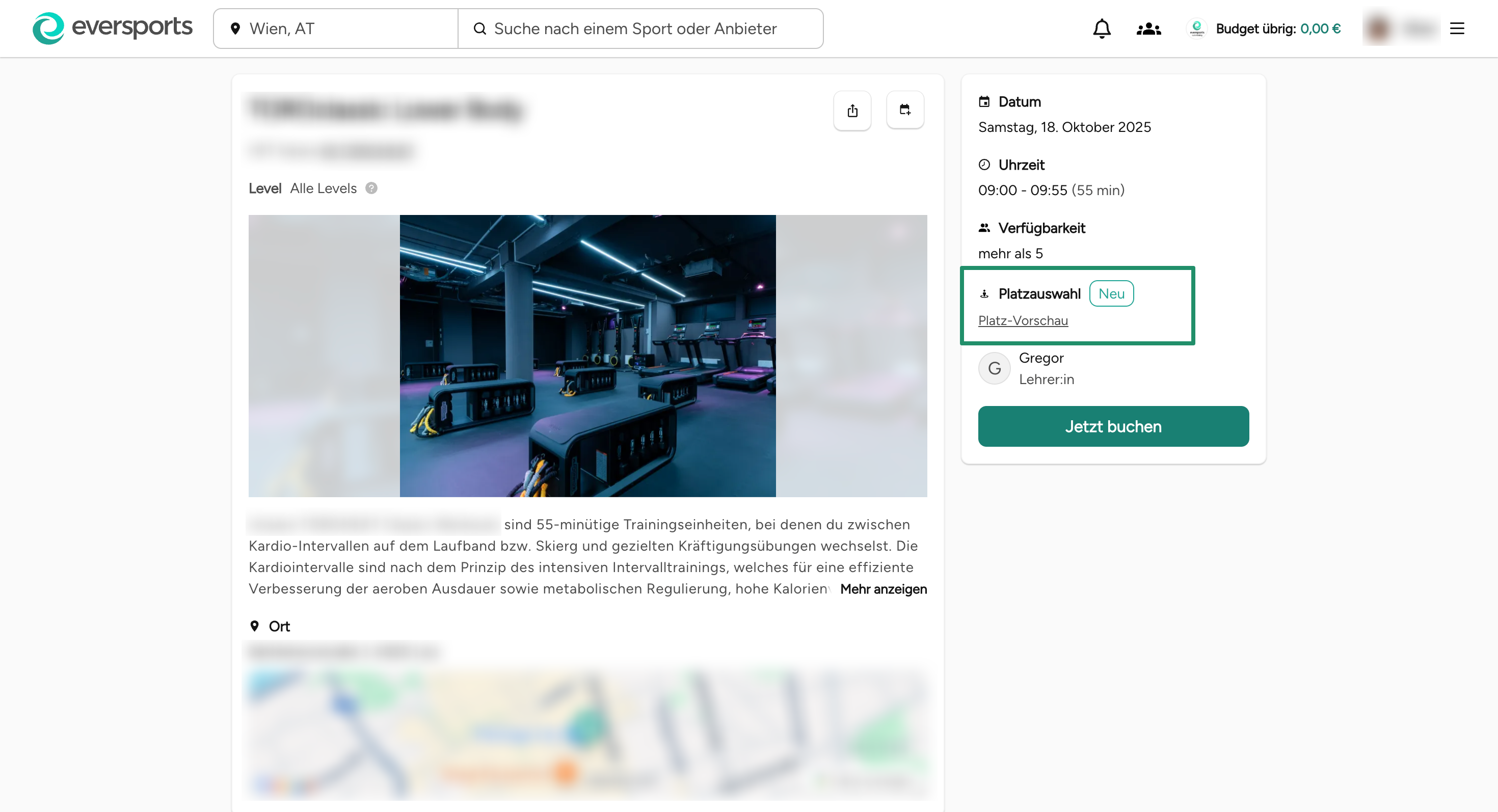Screen dimensions: 1498x812
Task: Click the Neu badge next to Platzauswahl
Action: [x=1111, y=293]
